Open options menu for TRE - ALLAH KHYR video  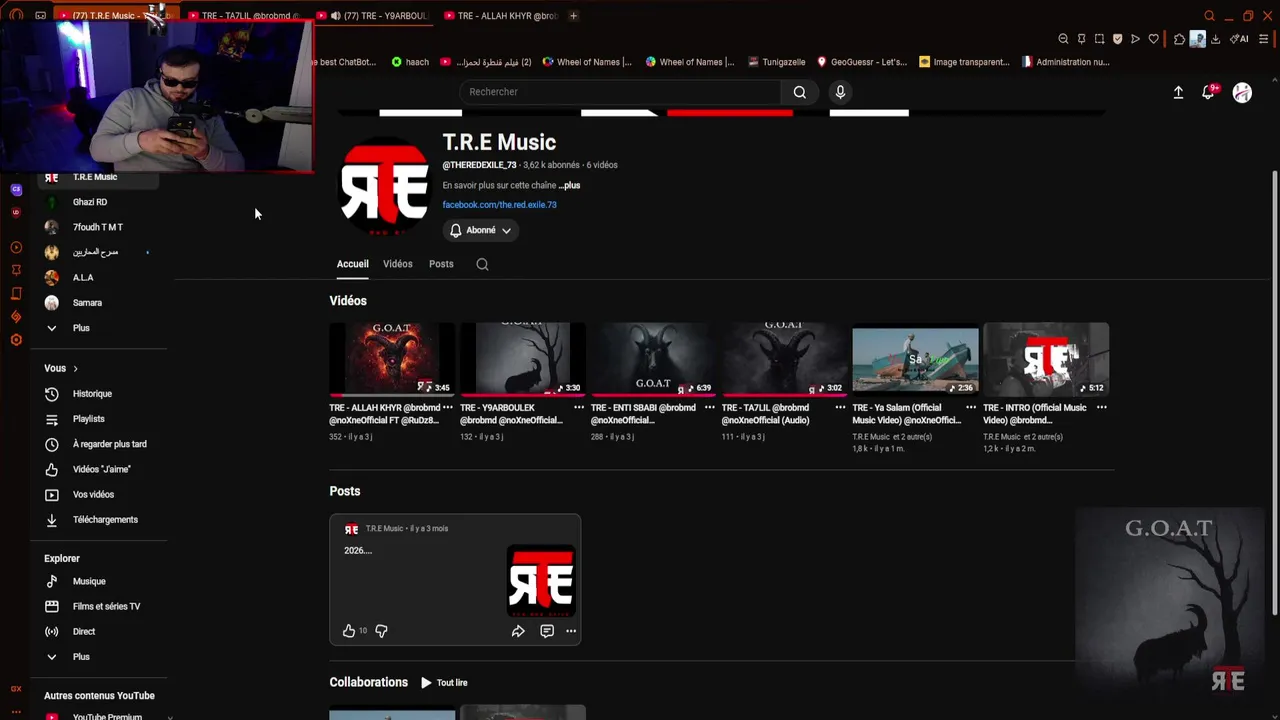(x=447, y=408)
